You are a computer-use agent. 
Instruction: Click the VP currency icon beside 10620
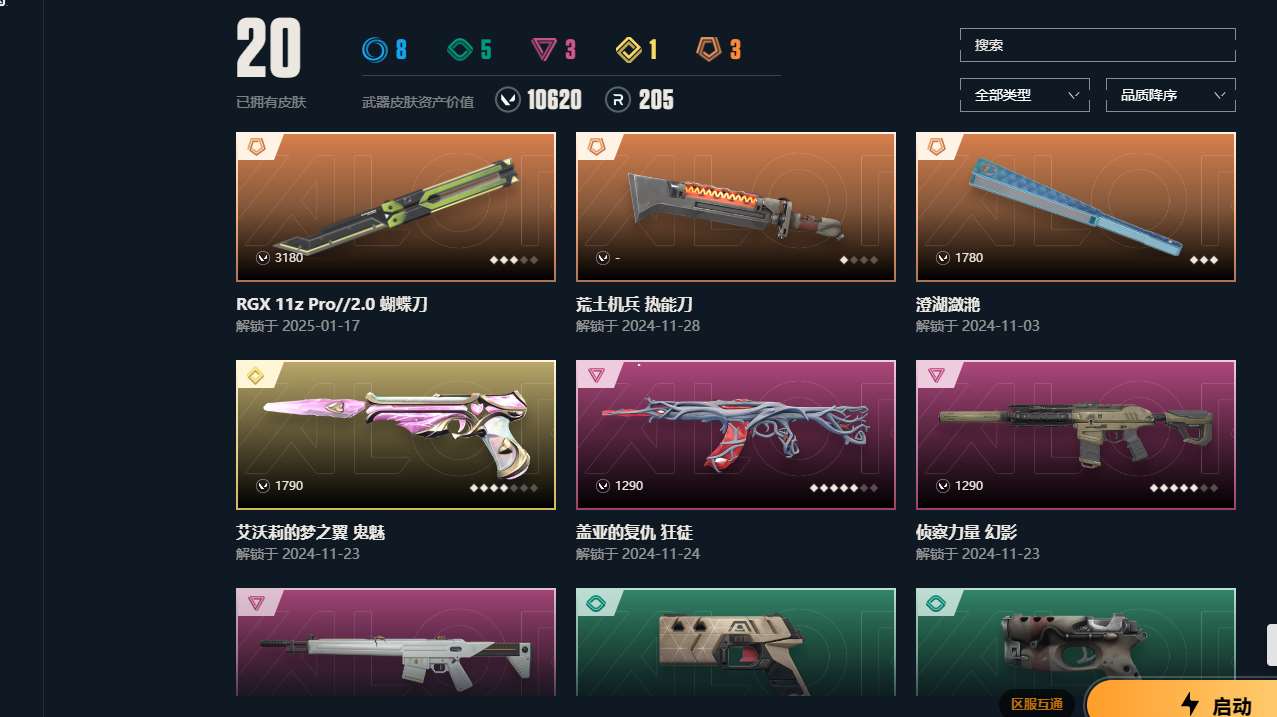(x=508, y=100)
